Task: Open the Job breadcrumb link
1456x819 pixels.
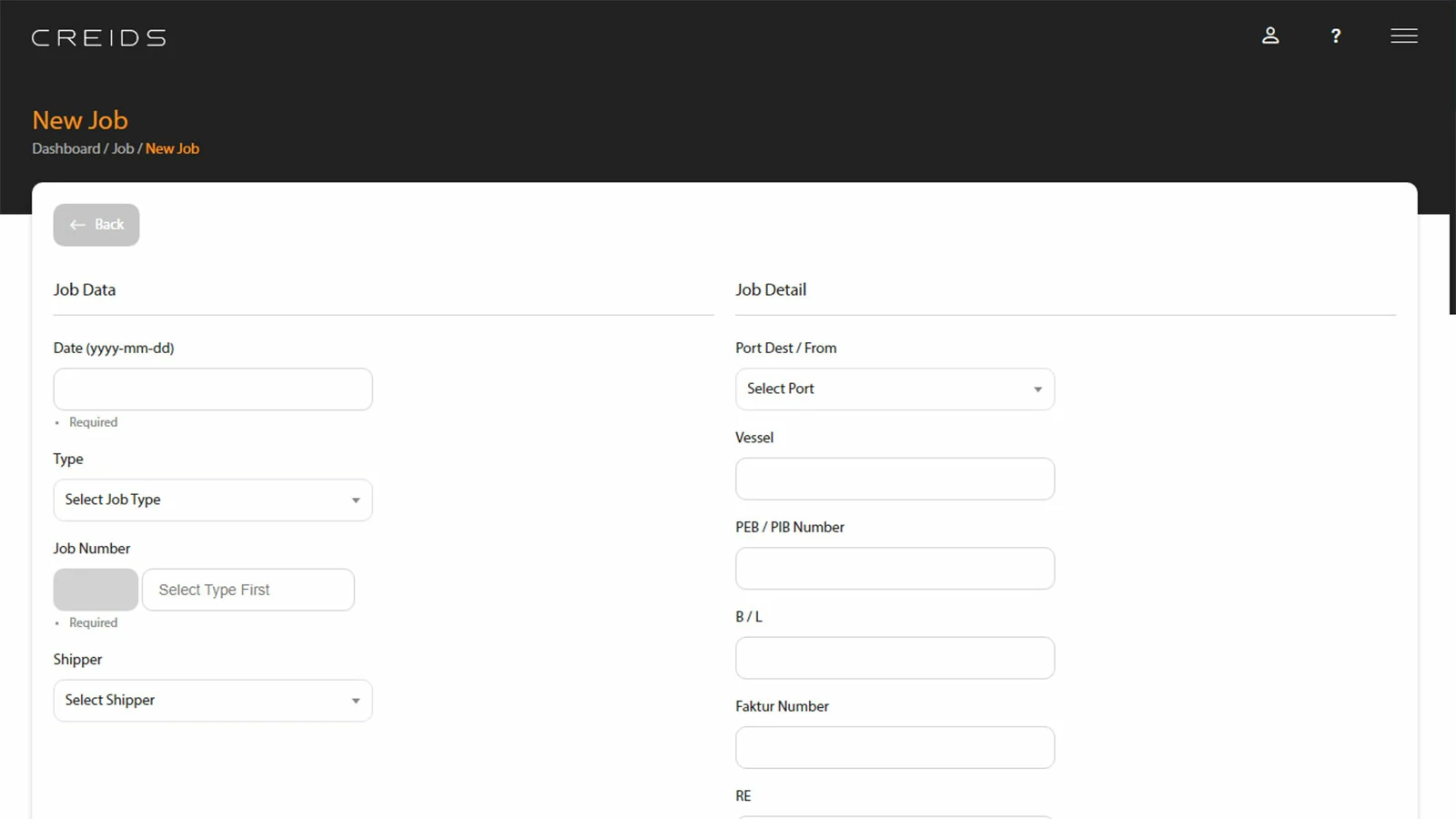Action: tap(123, 148)
